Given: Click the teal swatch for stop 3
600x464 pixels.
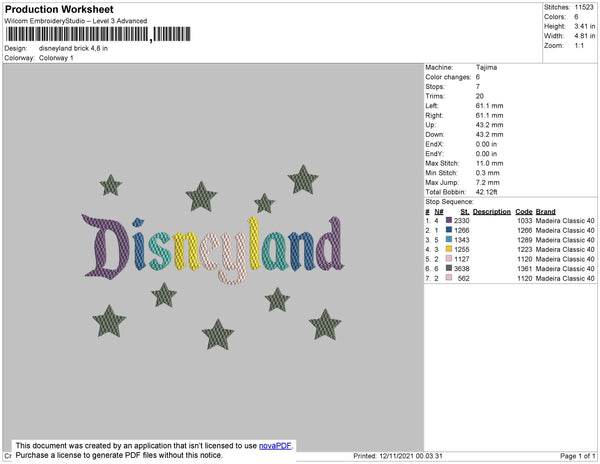Looking at the screenshot, I should [x=449, y=239].
